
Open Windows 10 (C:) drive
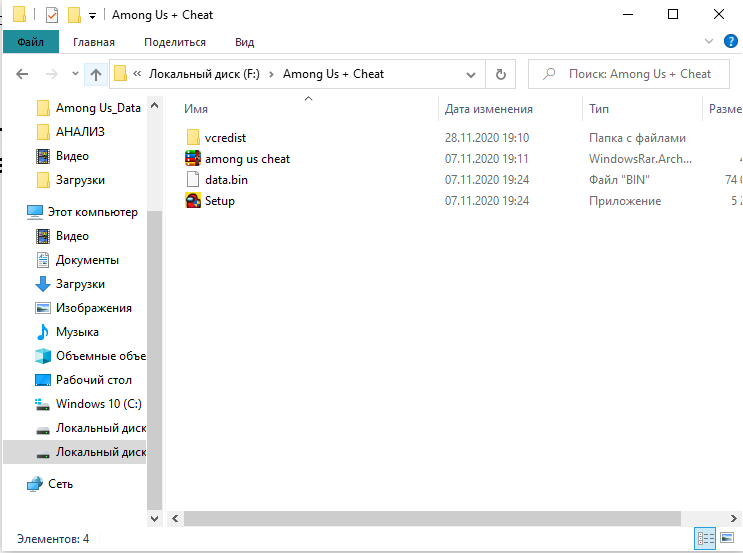(88, 404)
